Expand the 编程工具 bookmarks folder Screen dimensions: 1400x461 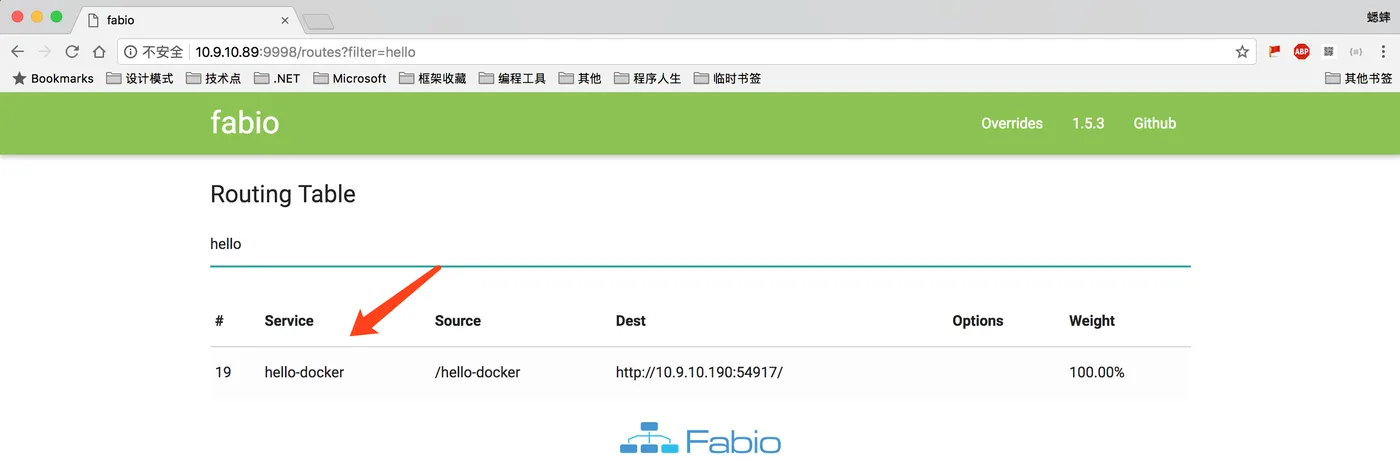[512, 78]
